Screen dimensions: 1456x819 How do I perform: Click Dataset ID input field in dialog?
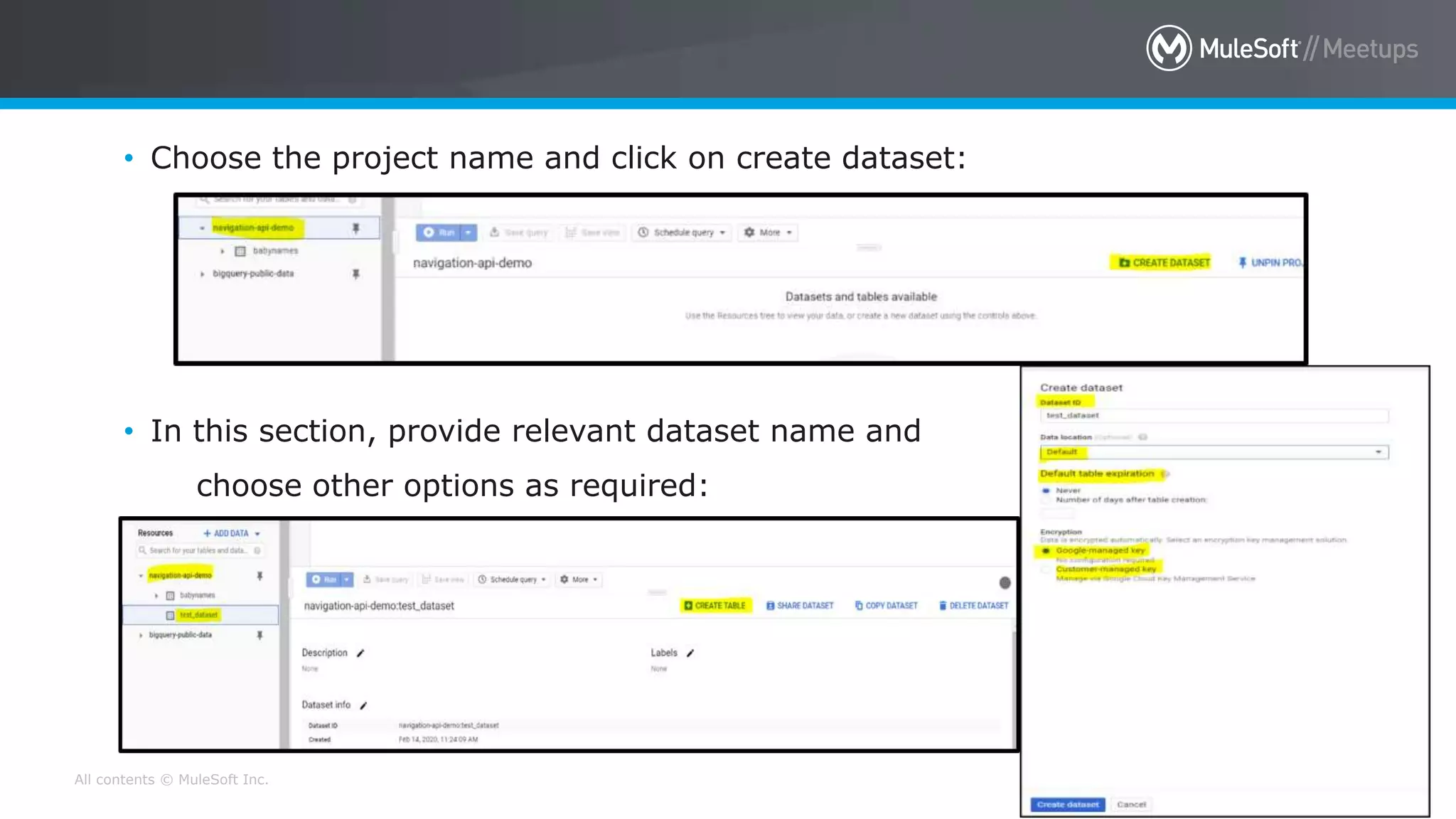pyautogui.click(x=1214, y=416)
